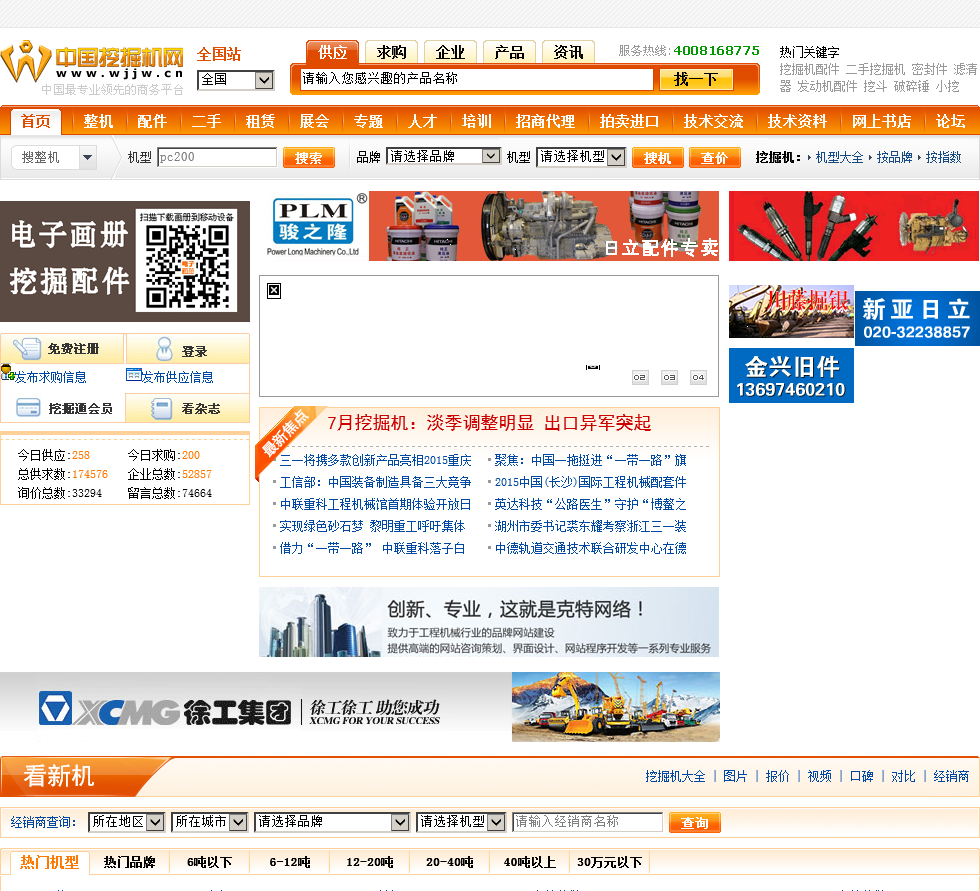Click the 二手挖掘机 hot keyword
Viewport: 980px width, 891px height.
(x=875, y=69)
